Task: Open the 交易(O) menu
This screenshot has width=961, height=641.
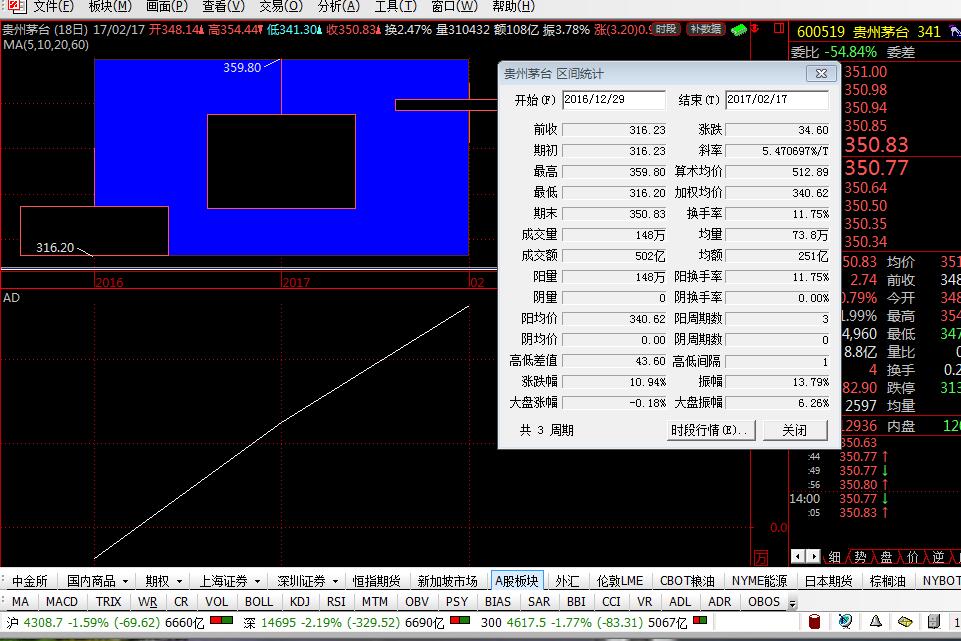Action: [281, 7]
